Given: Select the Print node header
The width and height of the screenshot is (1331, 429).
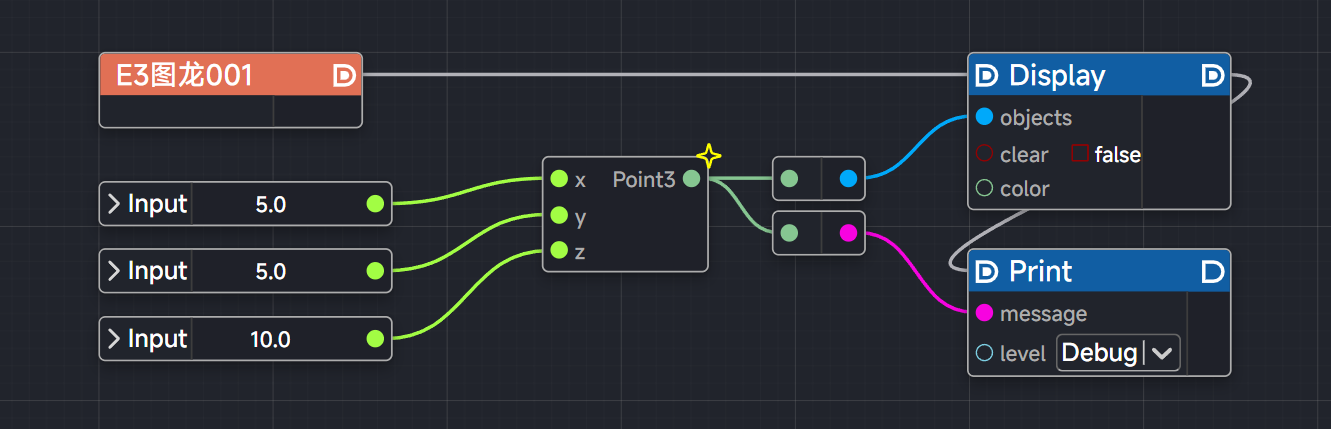Looking at the screenshot, I should pyautogui.click(x=1098, y=272).
